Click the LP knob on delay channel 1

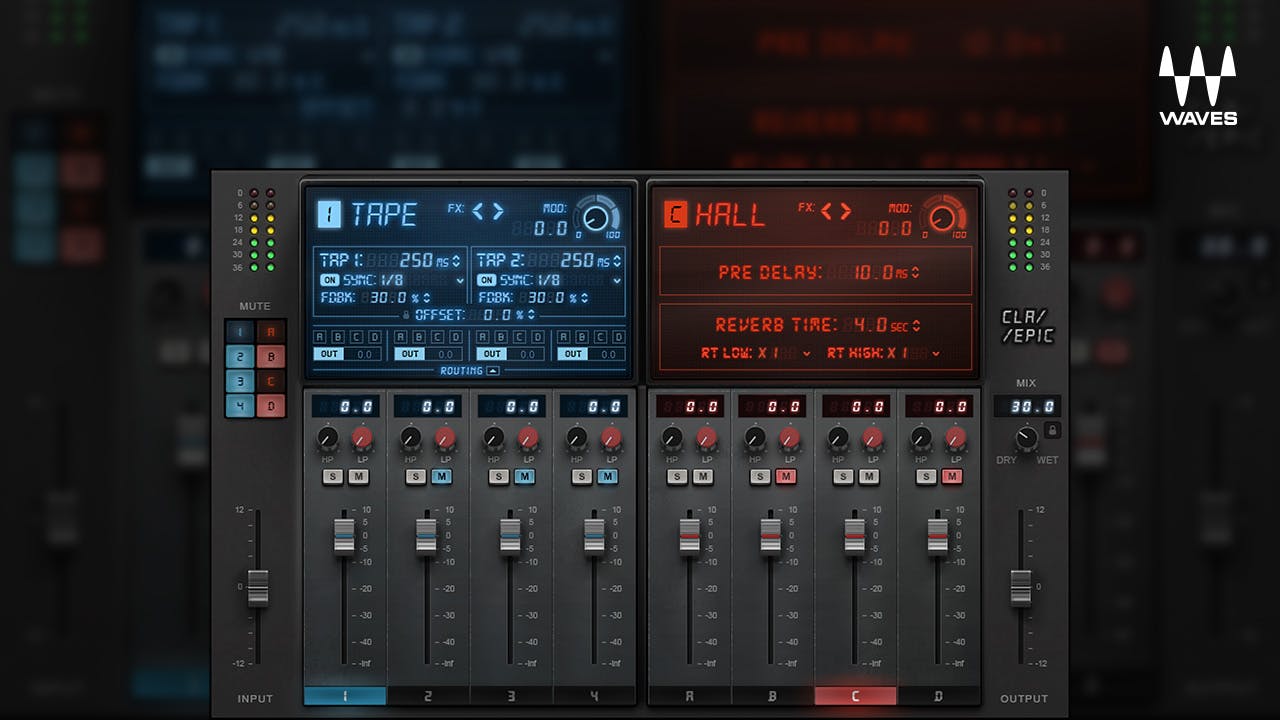(x=362, y=437)
